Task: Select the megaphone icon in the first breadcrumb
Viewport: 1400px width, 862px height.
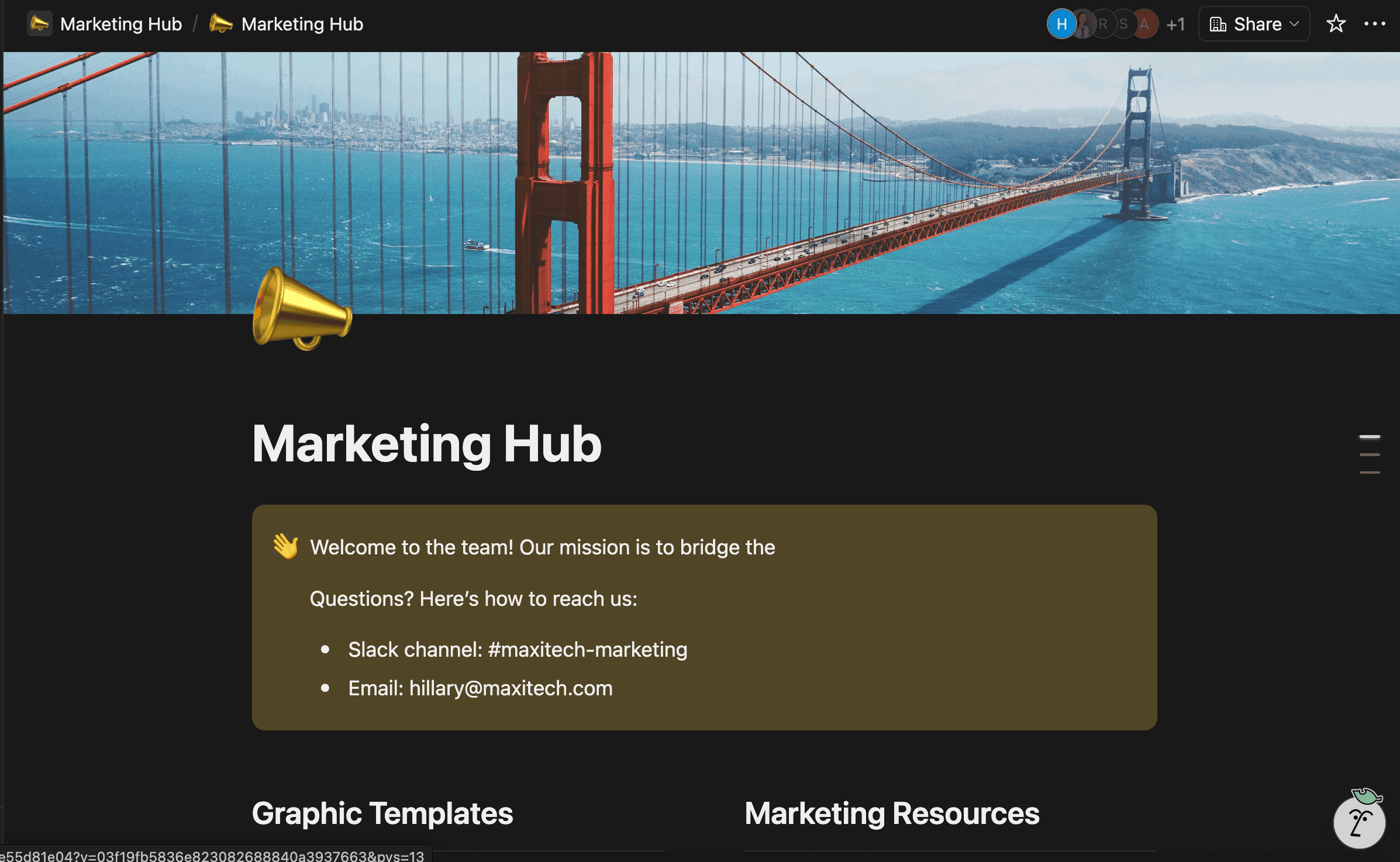Action: pyautogui.click(x=39, y=24)
